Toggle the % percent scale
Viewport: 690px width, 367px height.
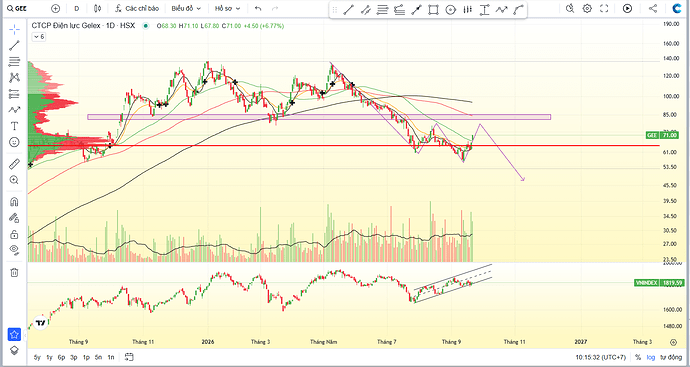(638, 357)
